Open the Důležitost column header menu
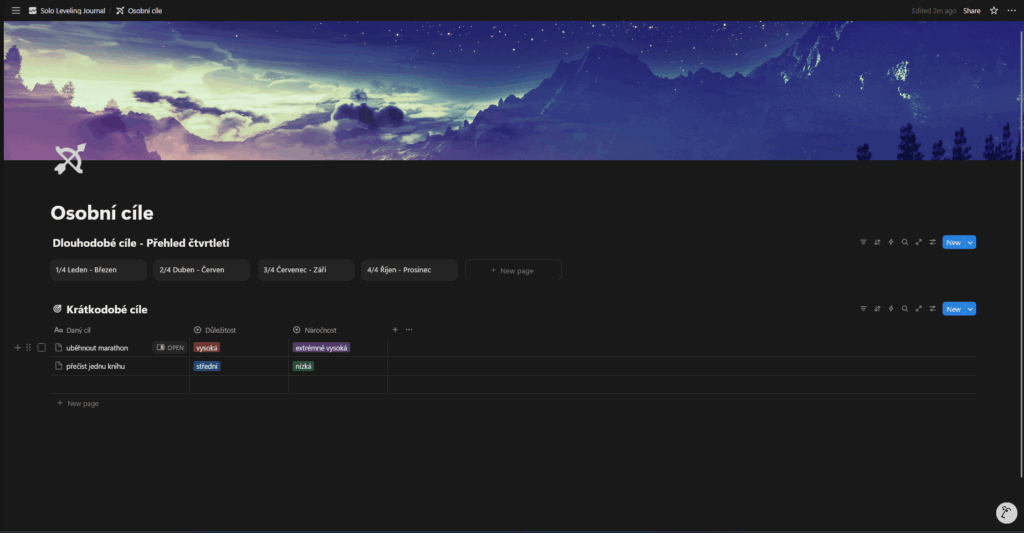 pyautogui.click(x=220, y=329)
